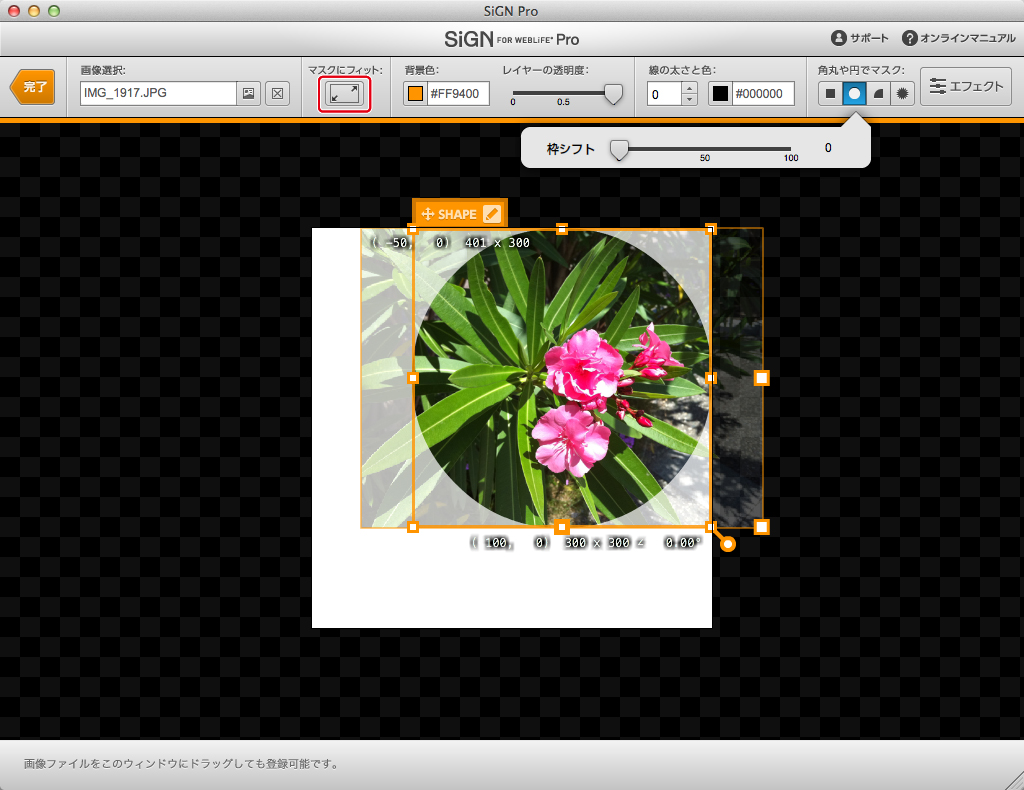Click the mask top-right corner handle

[711, 229]
